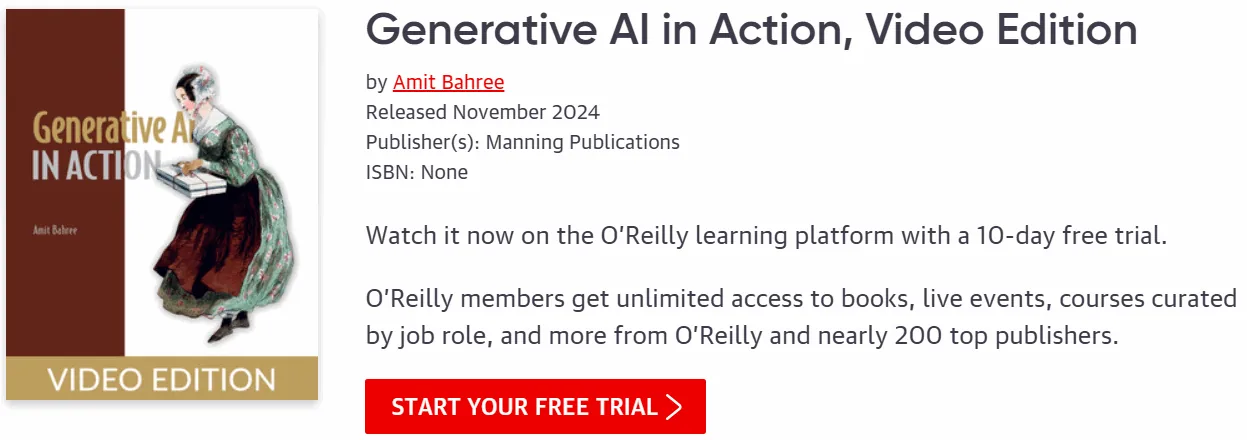
Task: Click the IN ACTION text on the cover
Action: [x=95, y=166]
